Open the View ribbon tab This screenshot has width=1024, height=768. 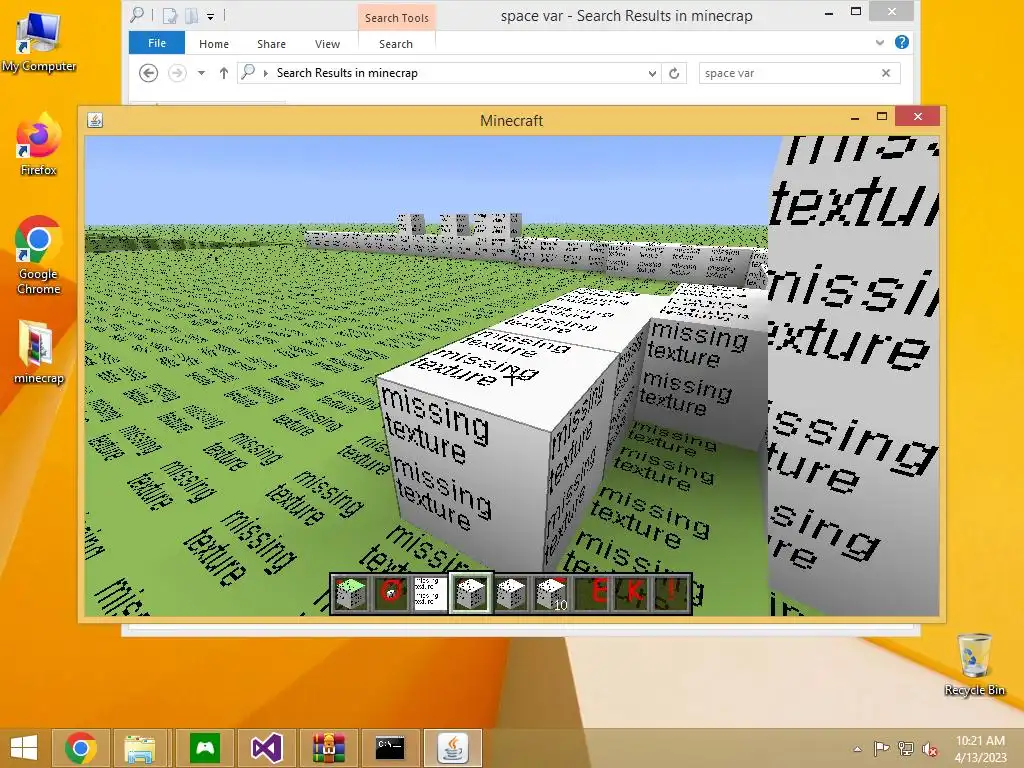click(x=327, y=44)
